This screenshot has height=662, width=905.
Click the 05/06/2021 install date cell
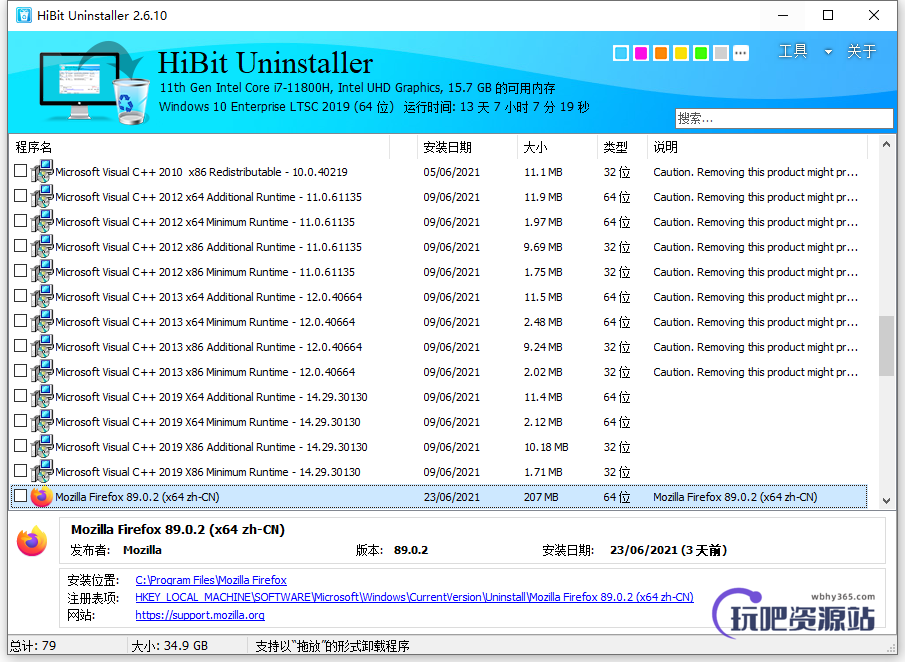point(451,172)
